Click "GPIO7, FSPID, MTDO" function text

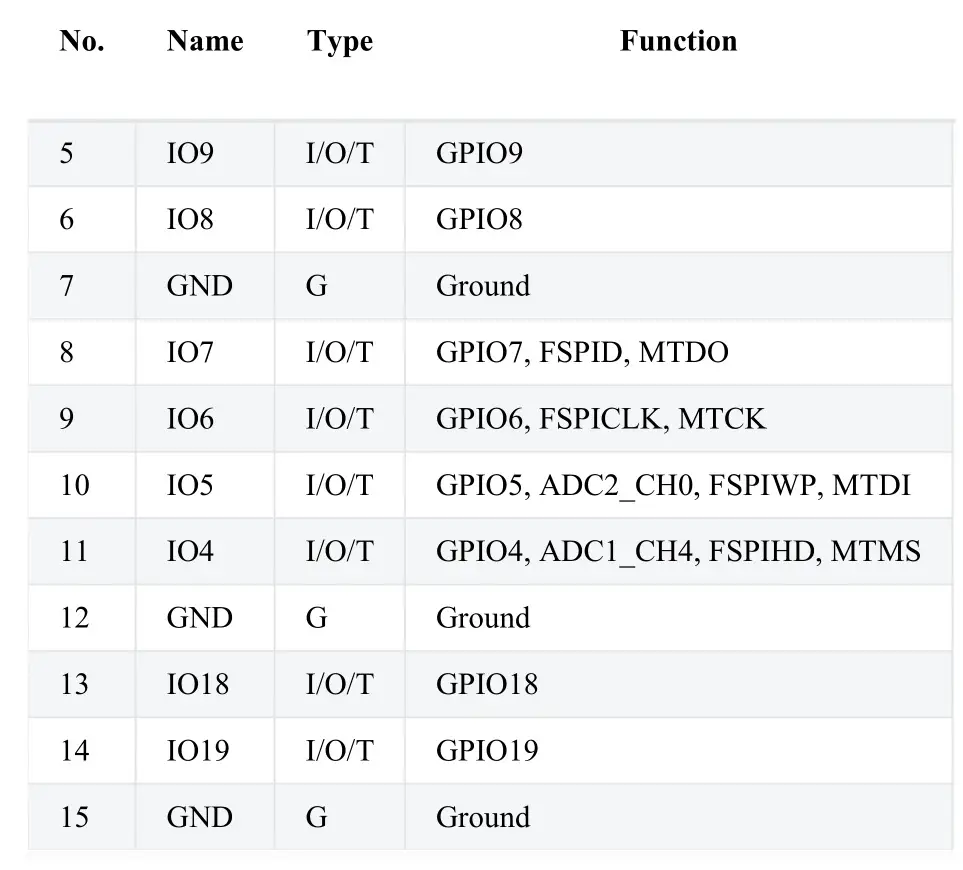pyautogui.click(x=582, y=352)
